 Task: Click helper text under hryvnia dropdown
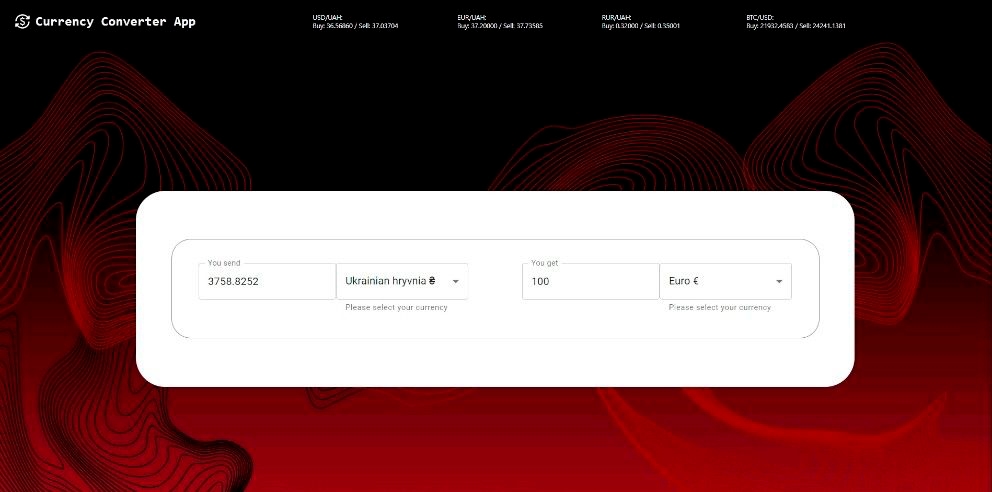point(396,307)
